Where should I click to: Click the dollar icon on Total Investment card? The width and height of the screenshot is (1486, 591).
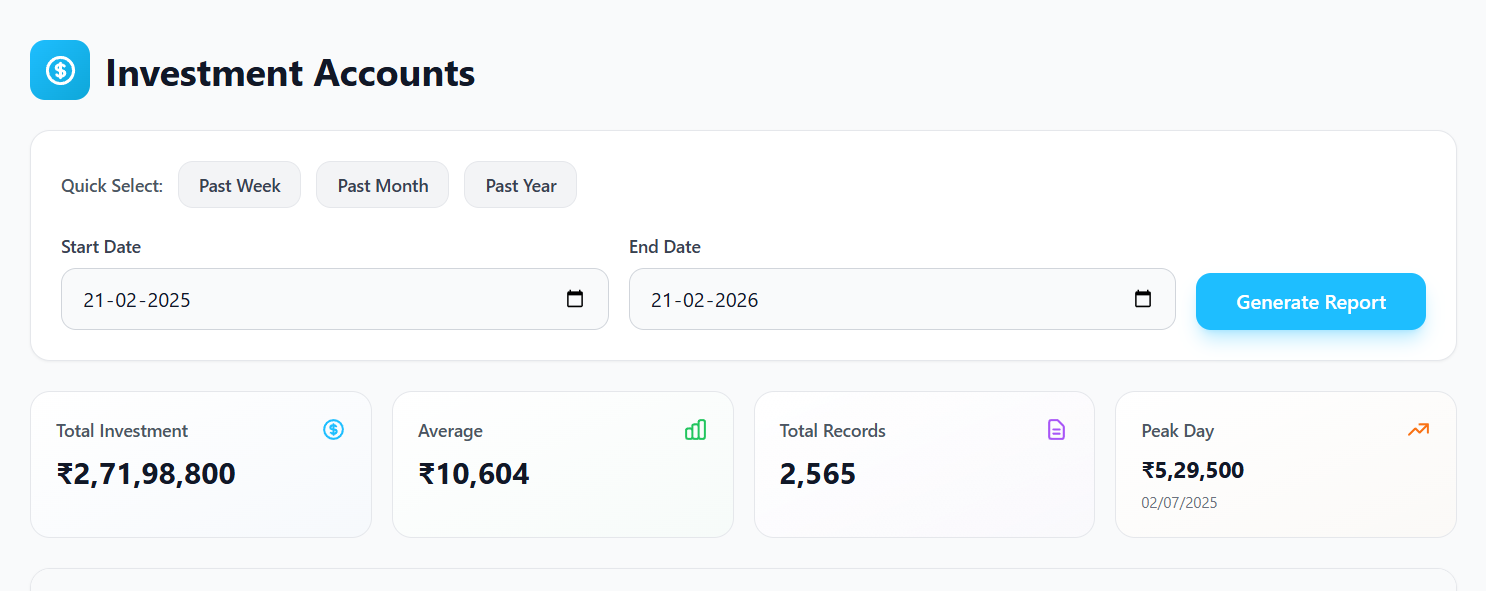pyautogui.click(x=333, y=430)
